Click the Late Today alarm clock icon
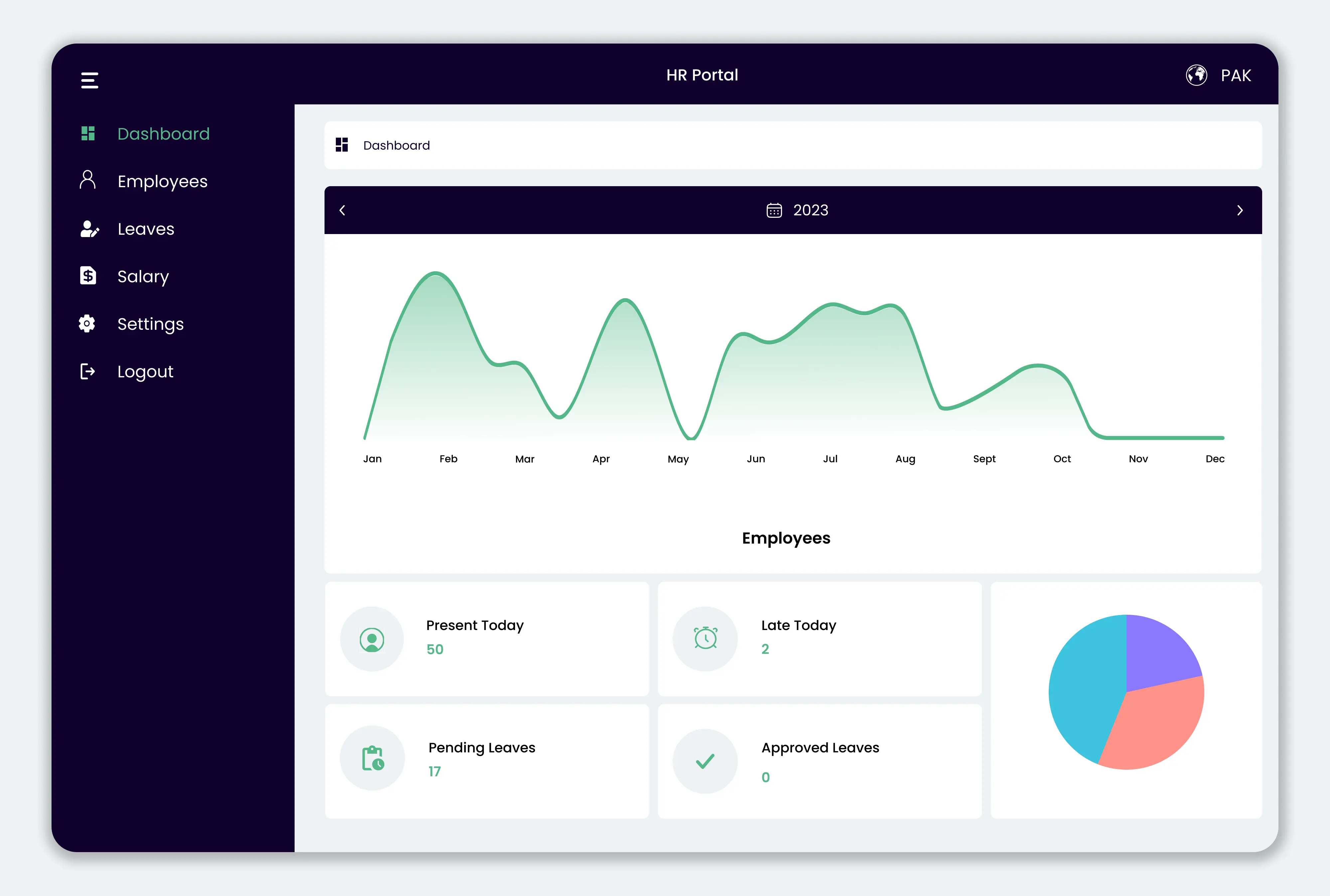The height and width of the screenshot is (896, 1330). (x=706, y=638)
